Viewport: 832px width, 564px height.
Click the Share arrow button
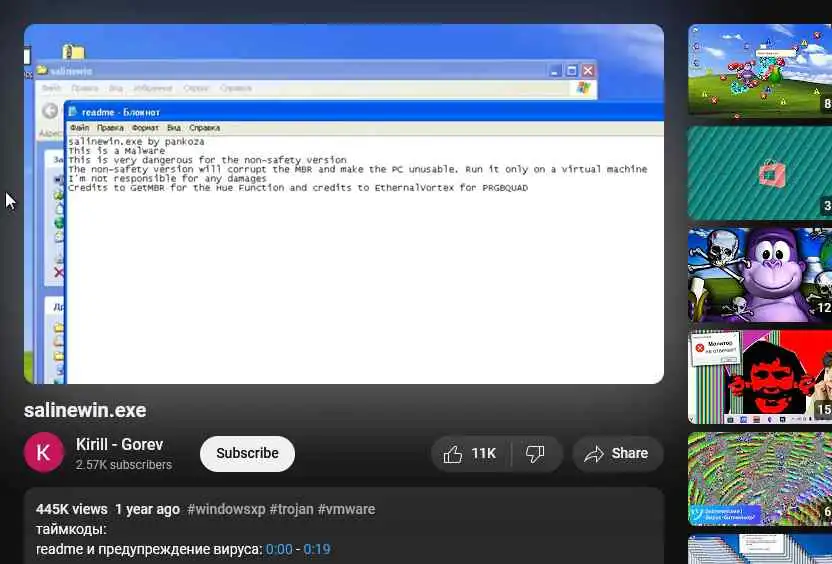(x=617, y=454)
